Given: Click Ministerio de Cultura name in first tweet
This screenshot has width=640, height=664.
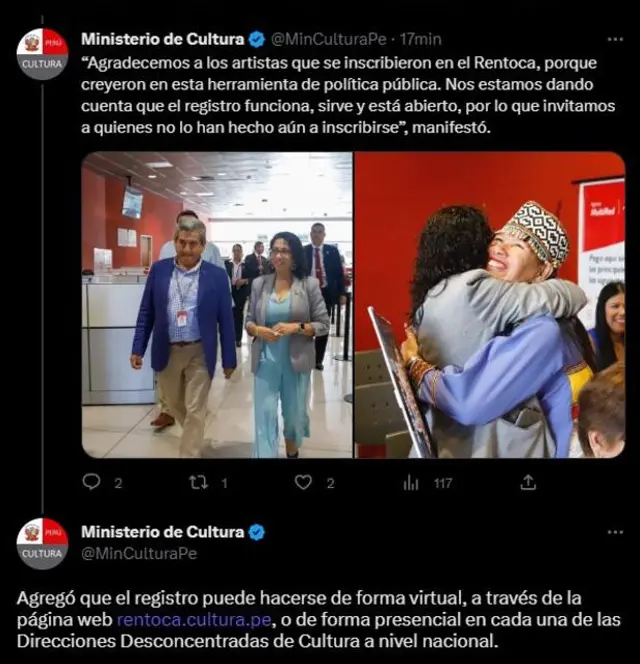Looking at the screenshot, I should pyautogui.click(x=163, y=39).
